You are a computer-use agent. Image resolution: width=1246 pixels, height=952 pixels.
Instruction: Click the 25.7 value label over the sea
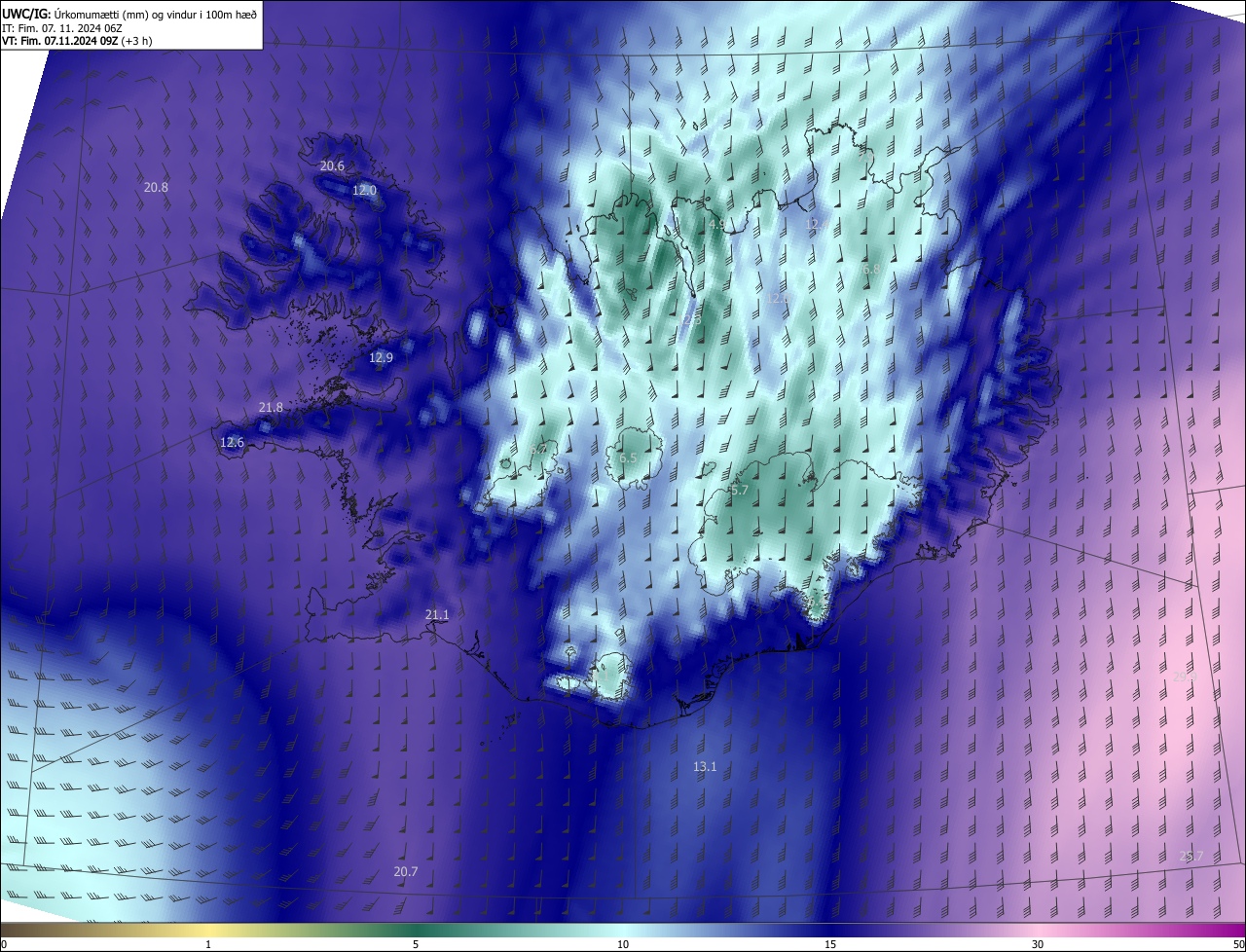pyautogui.click(x=1191, y=856)
